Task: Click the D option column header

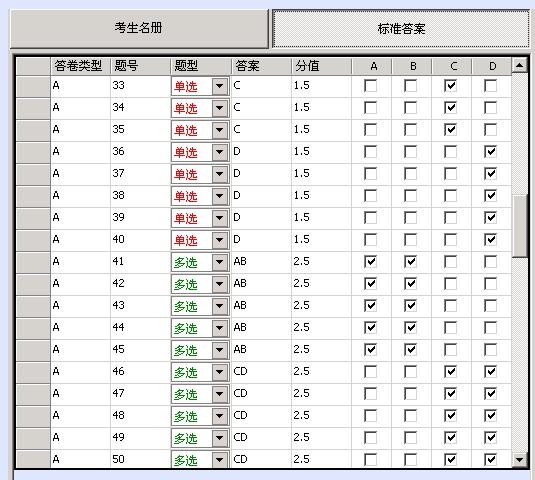Action: click(492, 66)
